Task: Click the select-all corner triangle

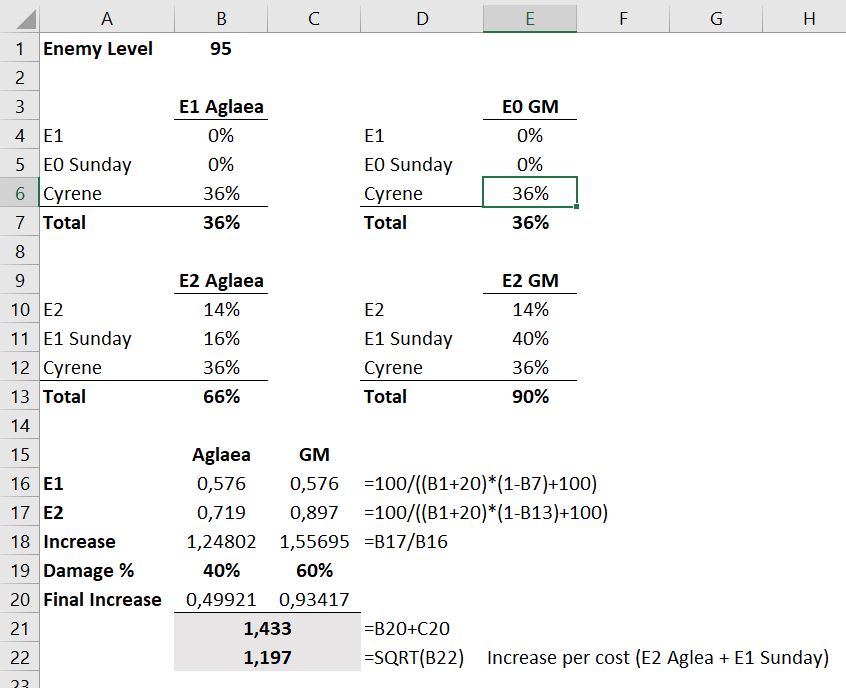Action: pos(26,19)
